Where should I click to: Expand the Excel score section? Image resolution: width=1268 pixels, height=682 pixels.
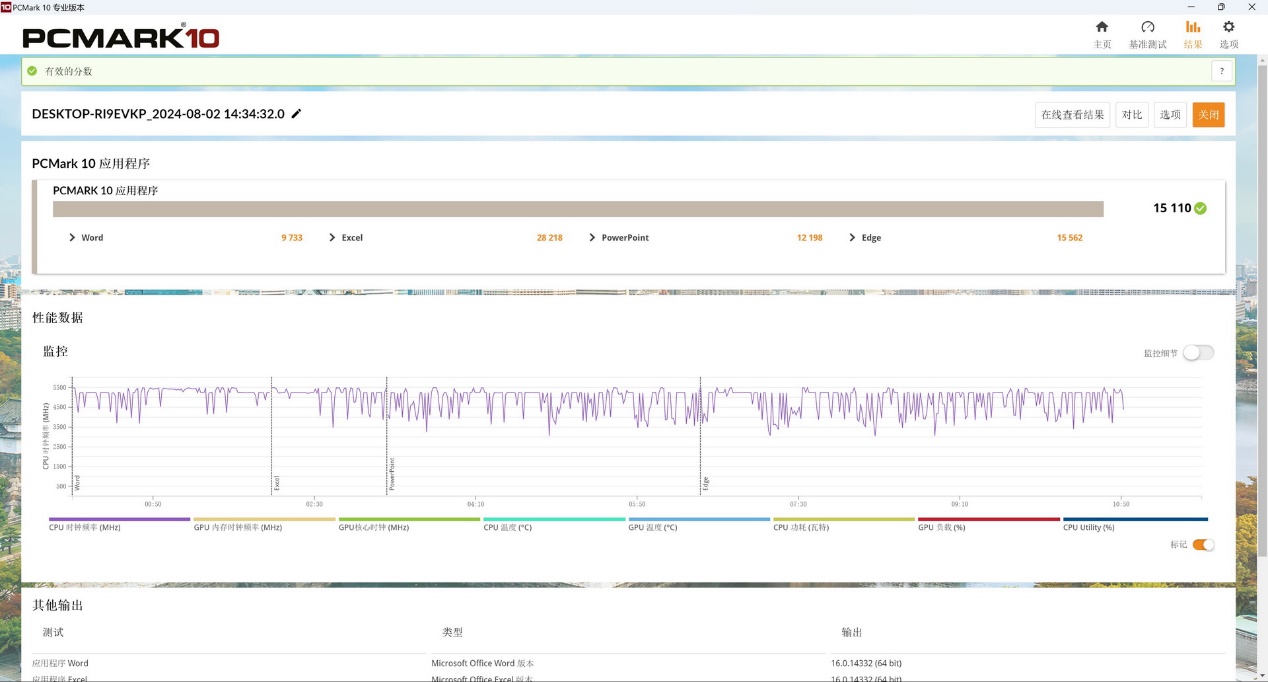(x=333, y=238)
